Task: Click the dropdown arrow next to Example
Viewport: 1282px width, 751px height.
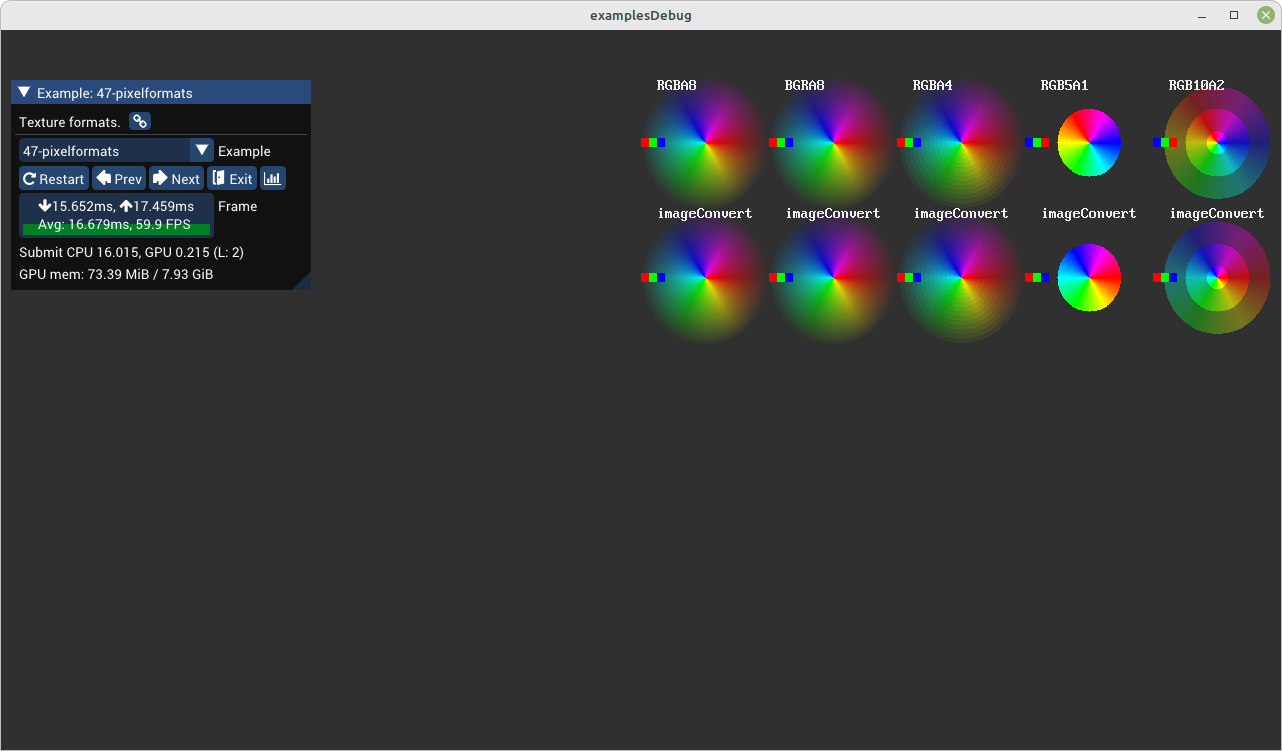Action: [x=202, y=150]
